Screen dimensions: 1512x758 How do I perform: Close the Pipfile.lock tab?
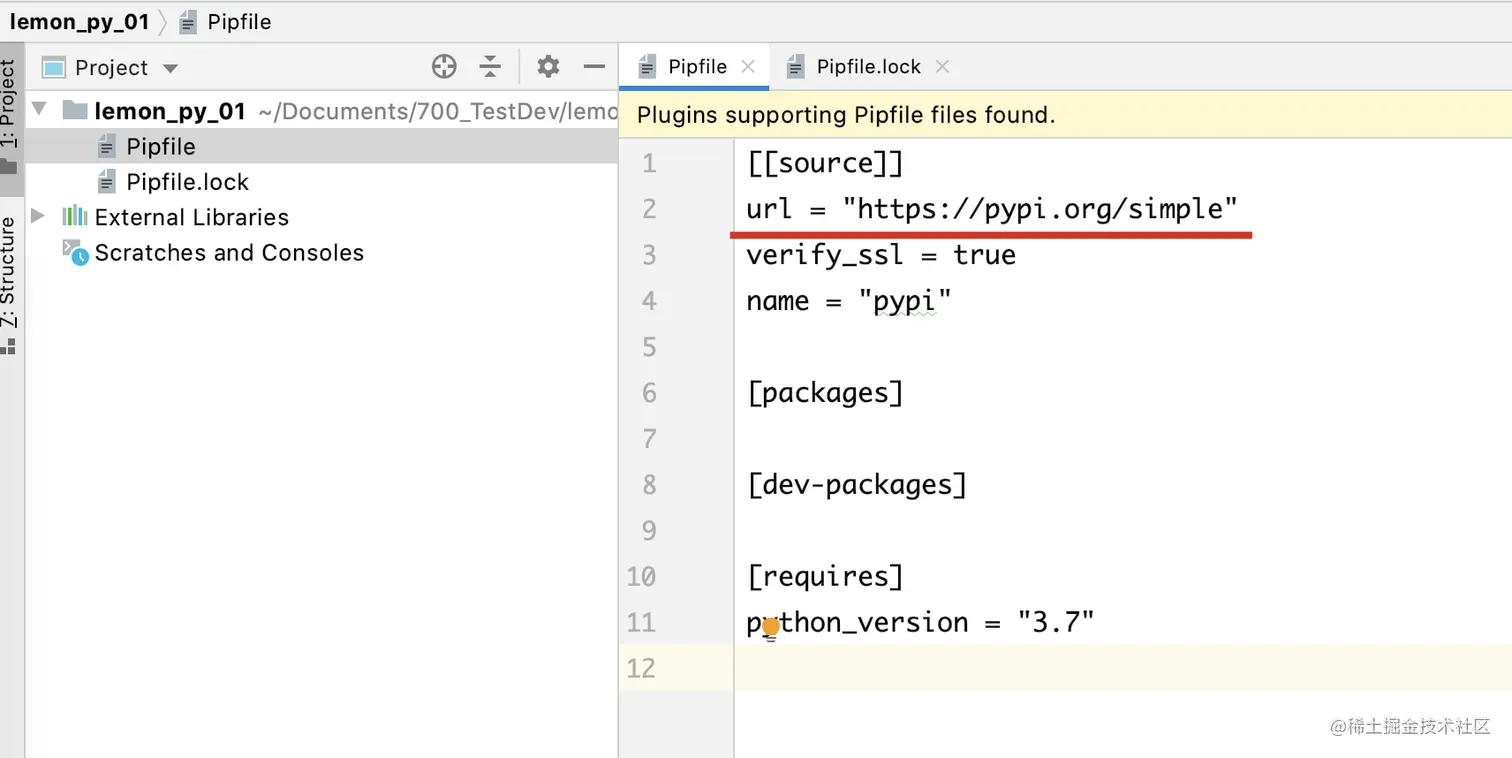click(x=942, y=67)
